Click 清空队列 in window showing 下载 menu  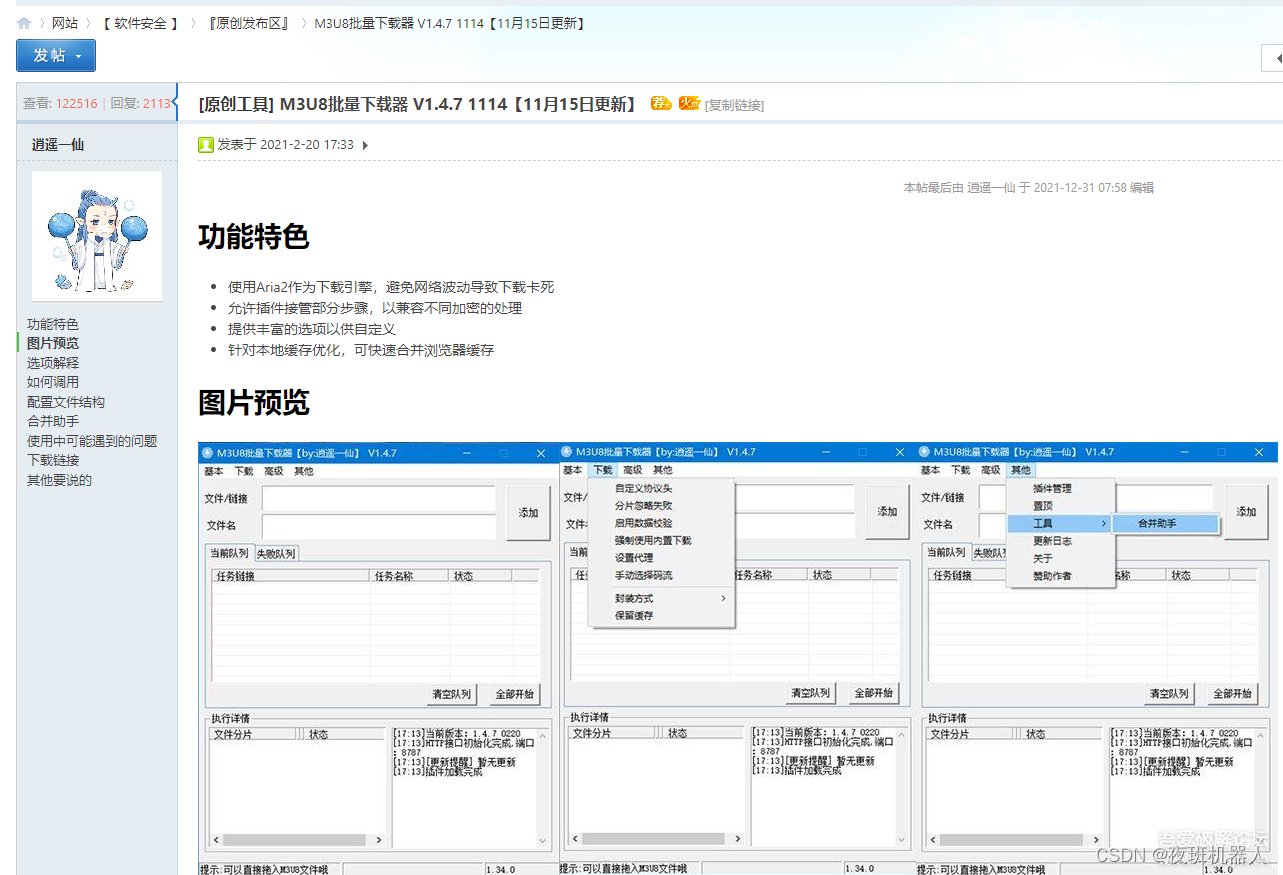[811, 693]
